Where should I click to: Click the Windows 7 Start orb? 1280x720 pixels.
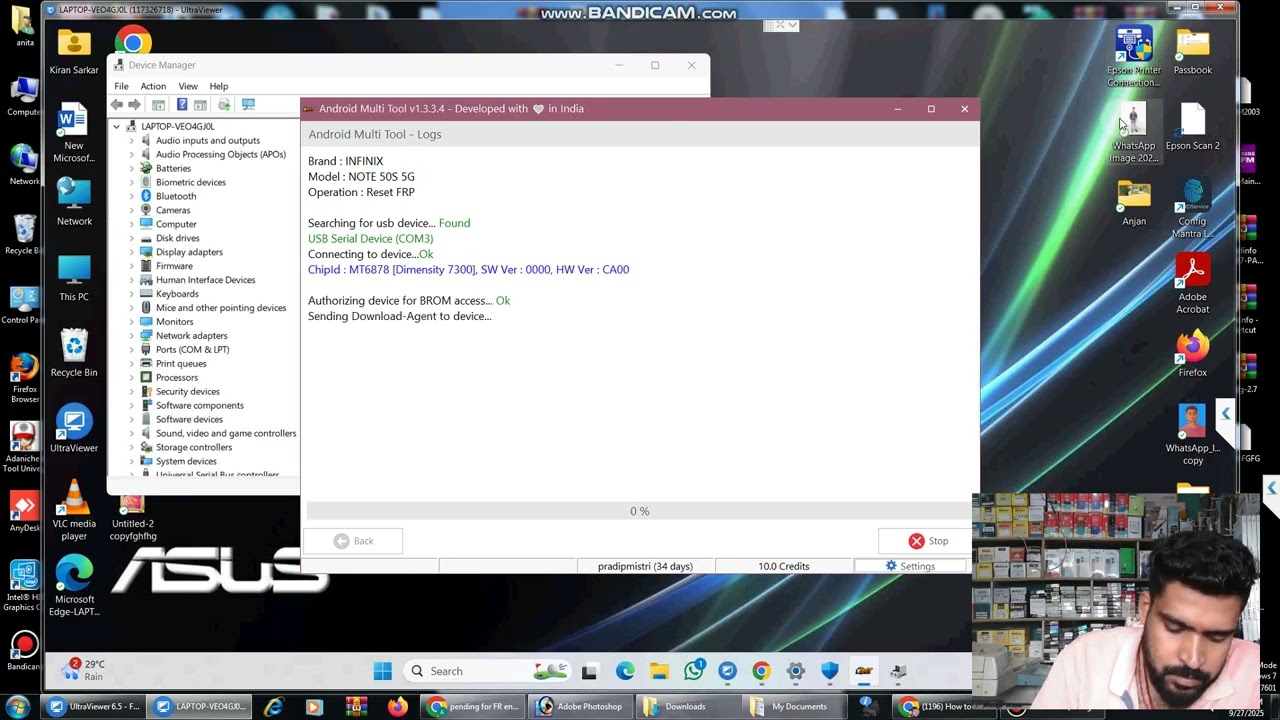(x=17, y=707)
